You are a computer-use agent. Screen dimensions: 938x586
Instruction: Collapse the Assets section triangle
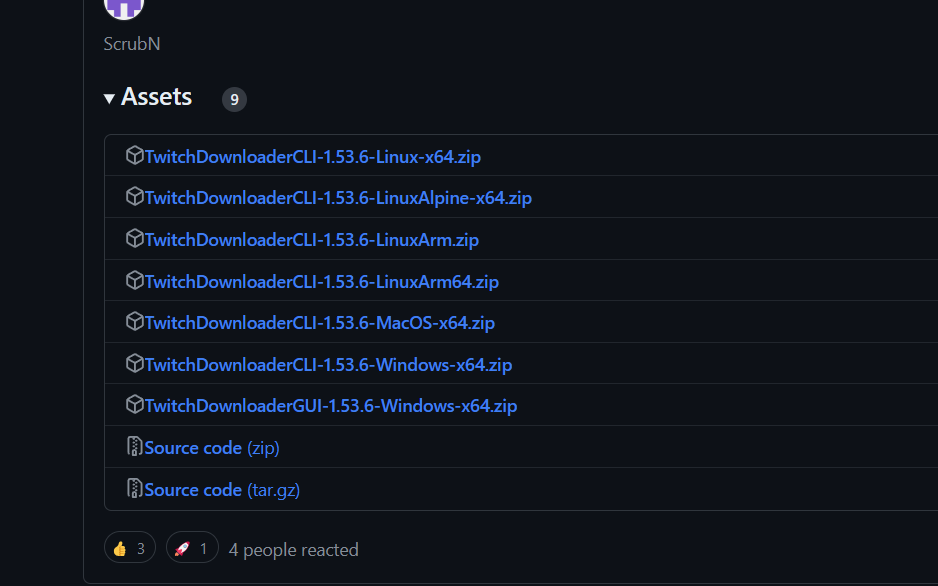click(x=109, y=98)
